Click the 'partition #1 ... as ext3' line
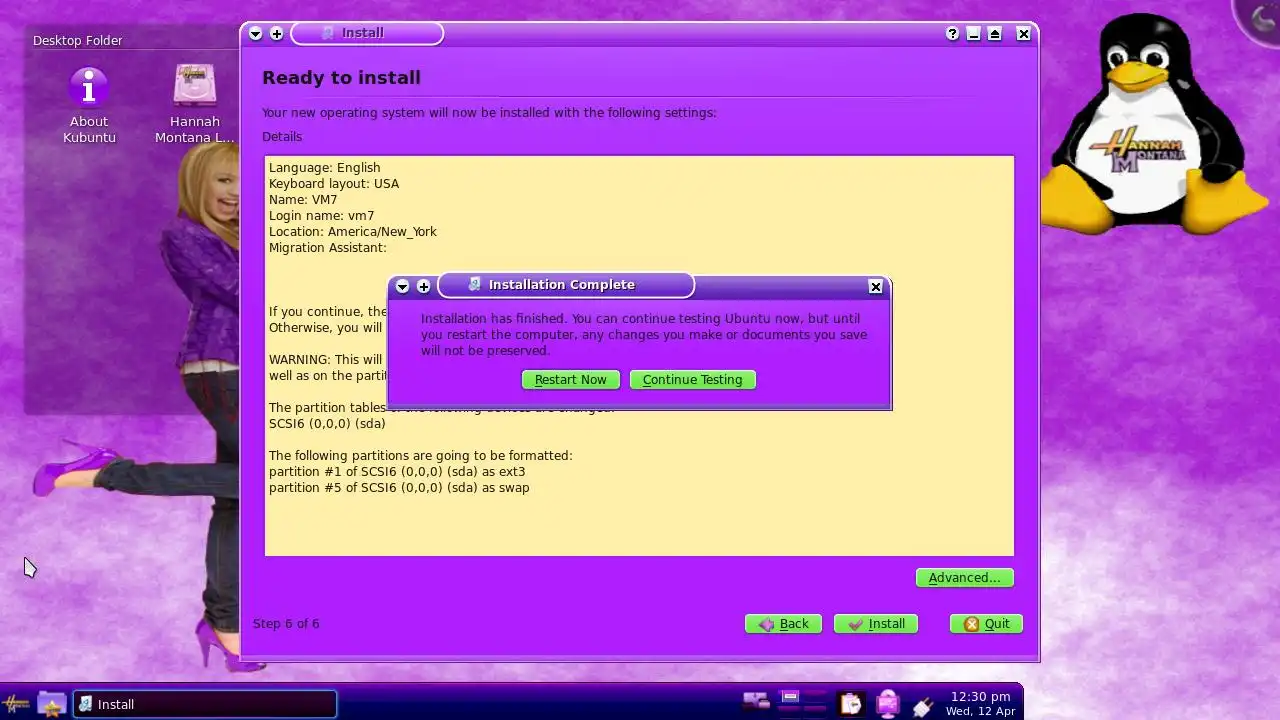Screen dimensions: 1280x720 [397, 472]
